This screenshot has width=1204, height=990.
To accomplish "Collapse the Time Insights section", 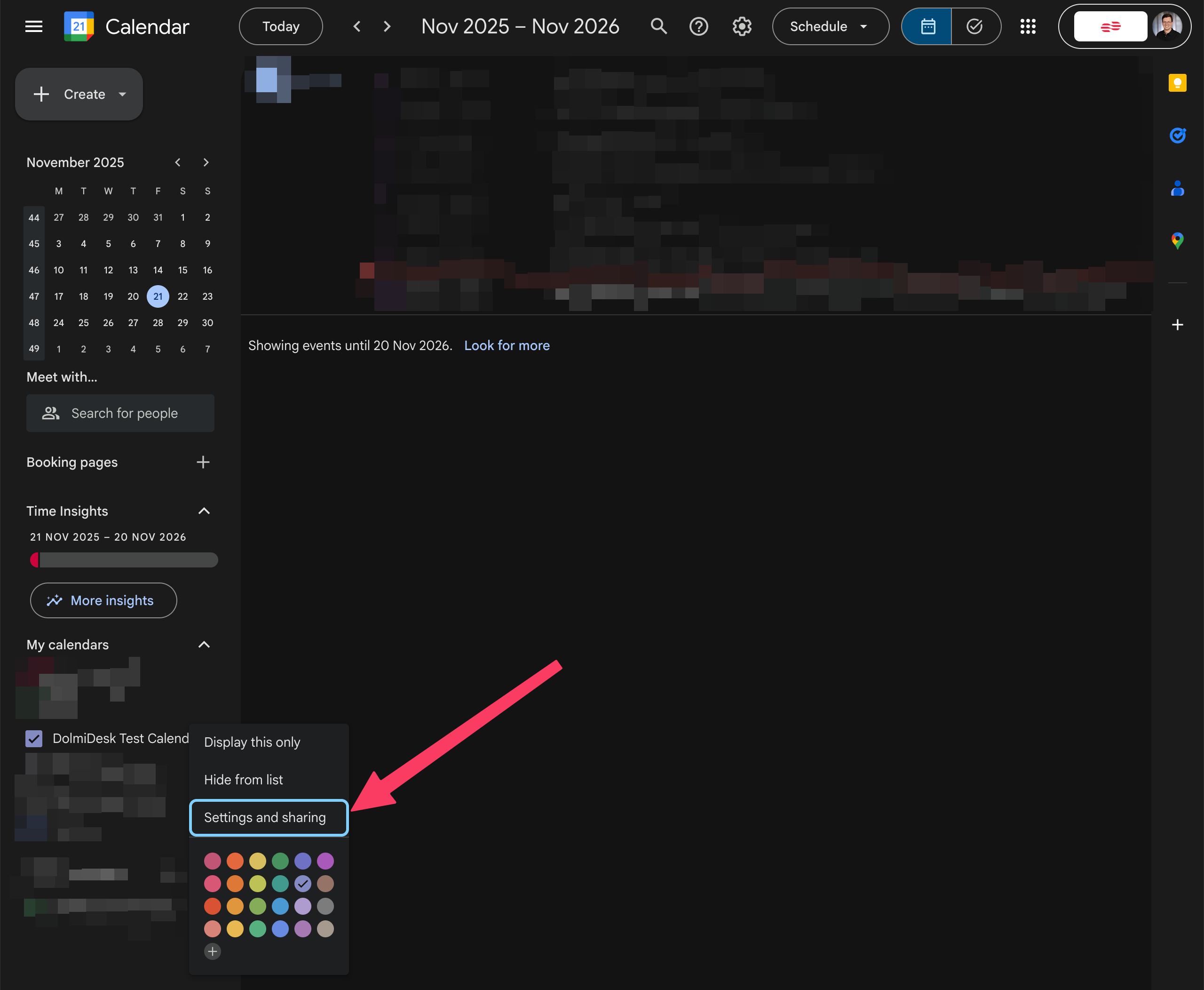I will 204,511.
